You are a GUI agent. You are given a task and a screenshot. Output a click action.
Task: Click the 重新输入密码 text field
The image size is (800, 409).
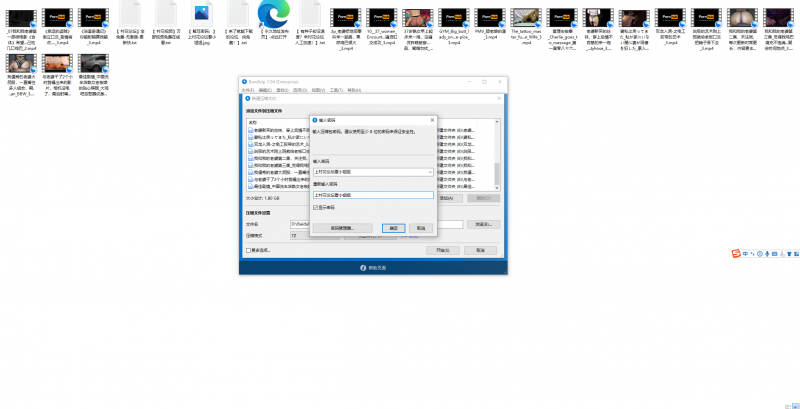tap(373, 195)
